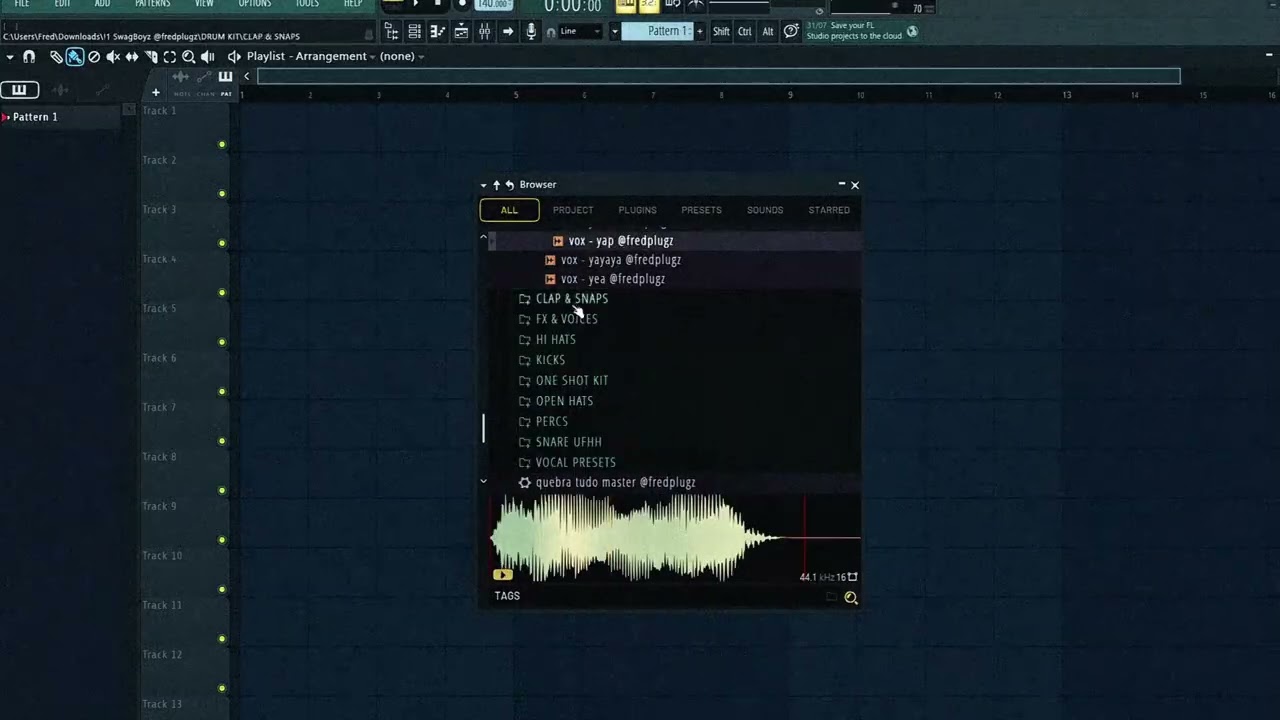Toggle playlist snap magnet

click(x=29, y=57)
